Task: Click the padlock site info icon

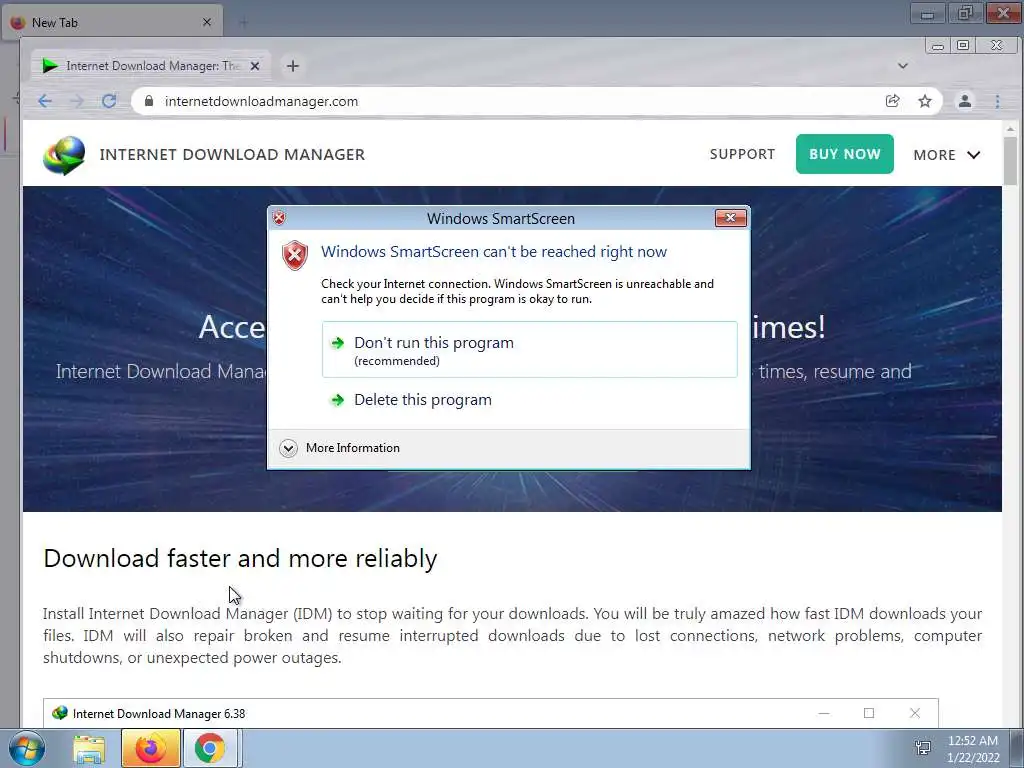Action: [x=149, y=101]
